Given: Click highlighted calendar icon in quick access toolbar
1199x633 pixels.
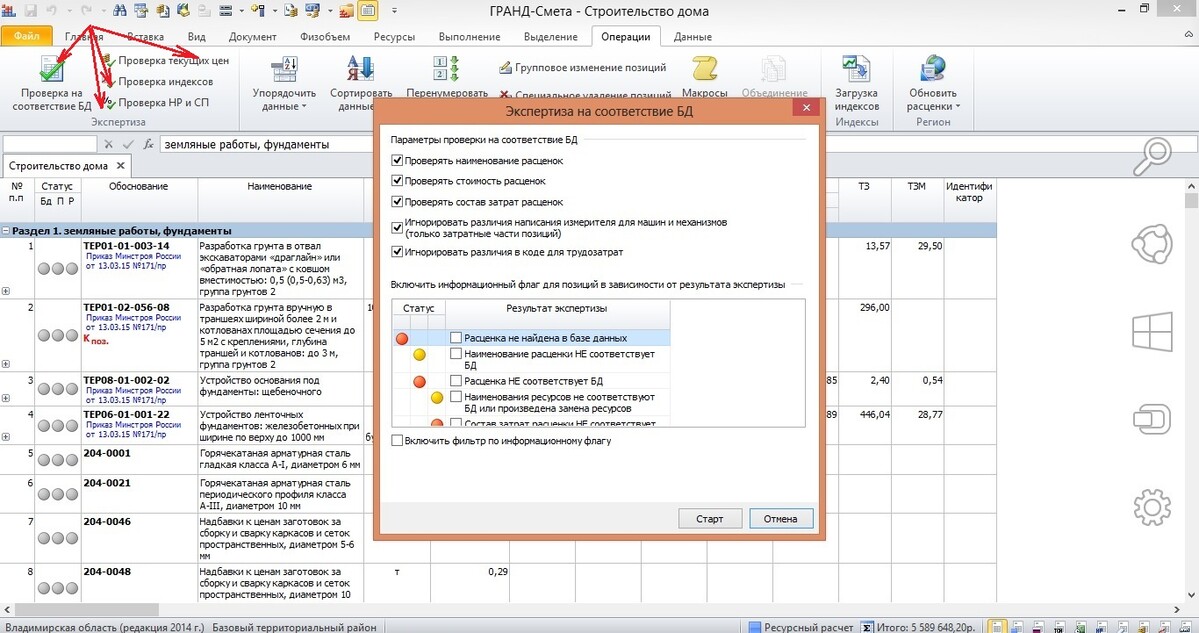Looking at the screenshot, I should point(368,11).
